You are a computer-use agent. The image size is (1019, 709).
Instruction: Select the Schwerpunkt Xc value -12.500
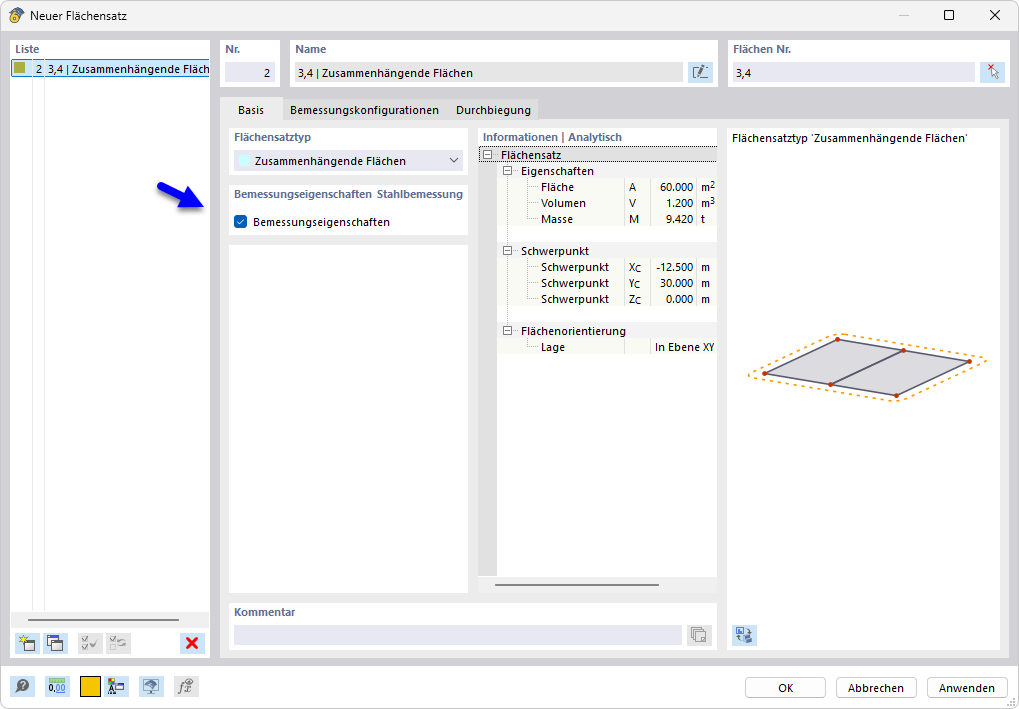(x=672, y=267)
